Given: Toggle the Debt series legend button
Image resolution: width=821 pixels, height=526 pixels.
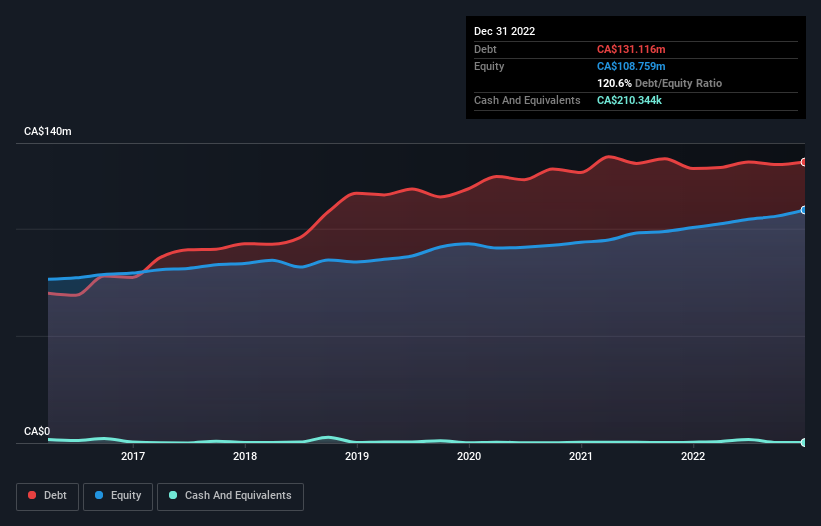Looking at the screenshot, I should [x=47, y=496].
